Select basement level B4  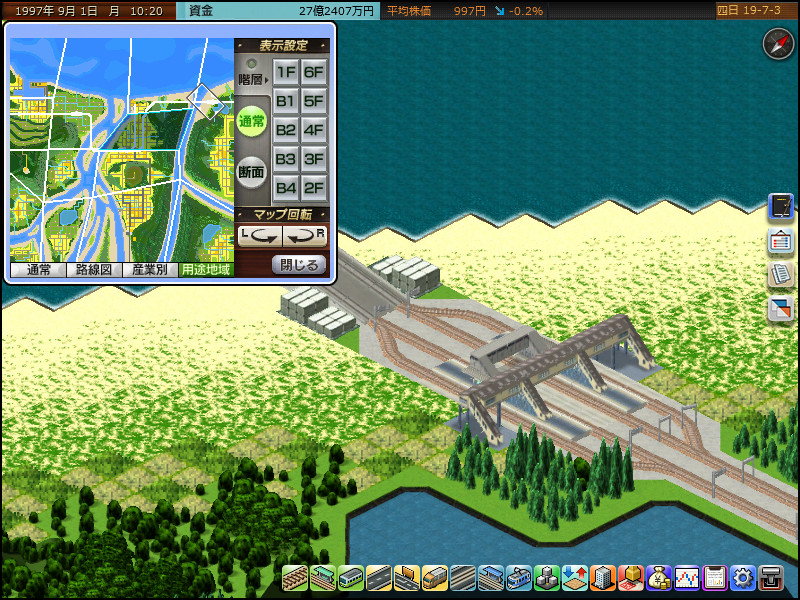(286, 188)
